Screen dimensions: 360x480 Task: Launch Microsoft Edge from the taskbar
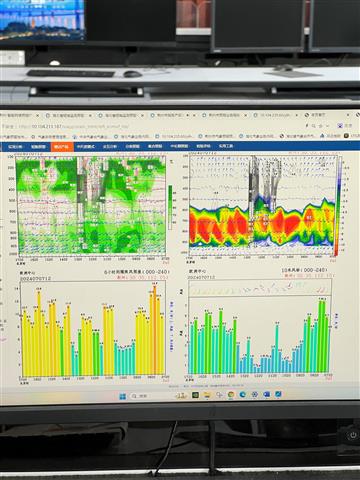coord(243,395)
